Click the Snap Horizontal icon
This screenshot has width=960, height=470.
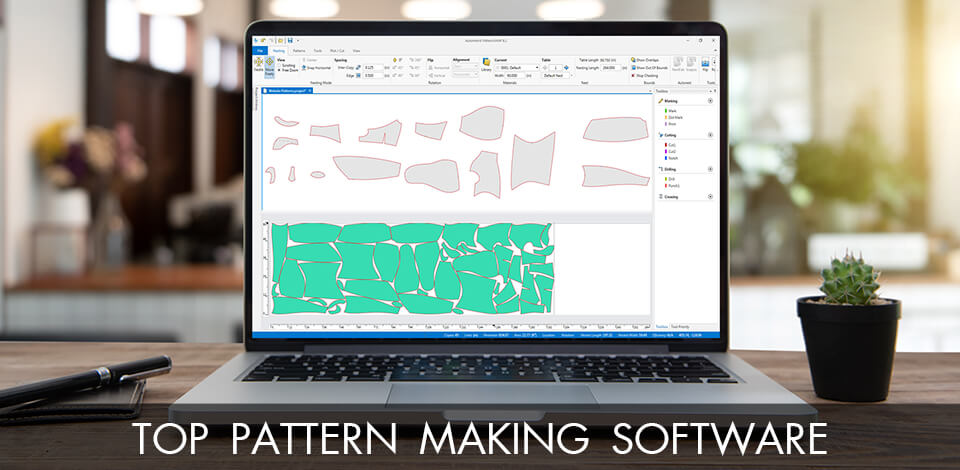pyautogui.click(x=304, y=67)
